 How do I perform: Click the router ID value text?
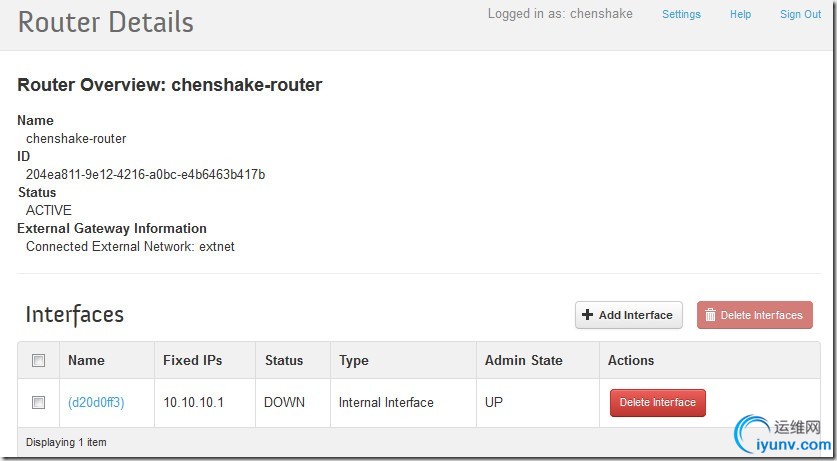pyautogui.click(x=145, y=174)
